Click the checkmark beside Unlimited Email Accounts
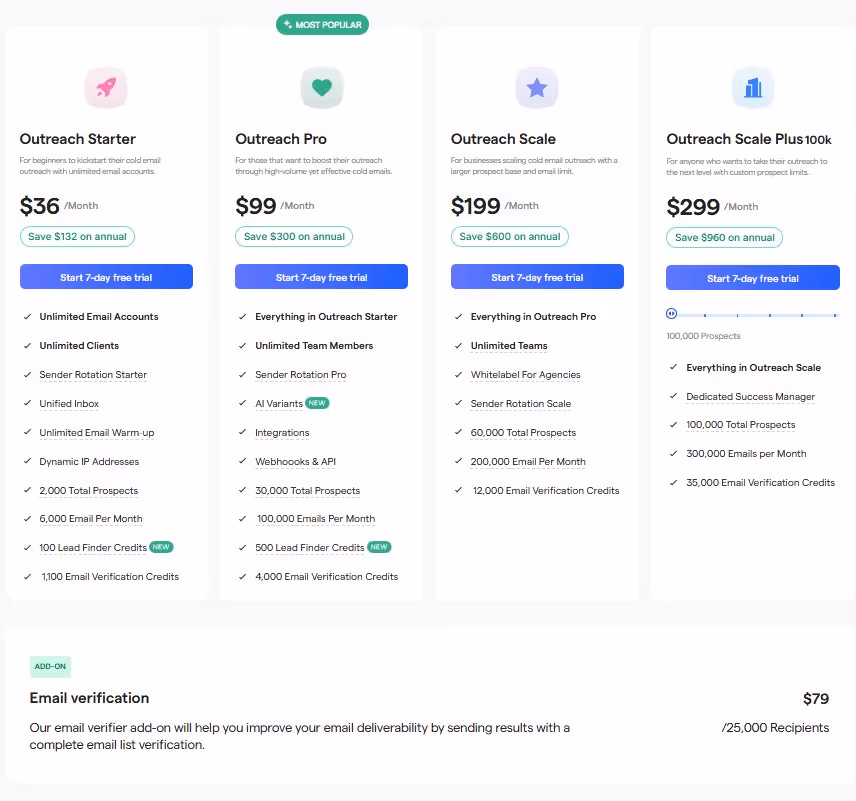 tap(27, 316)
